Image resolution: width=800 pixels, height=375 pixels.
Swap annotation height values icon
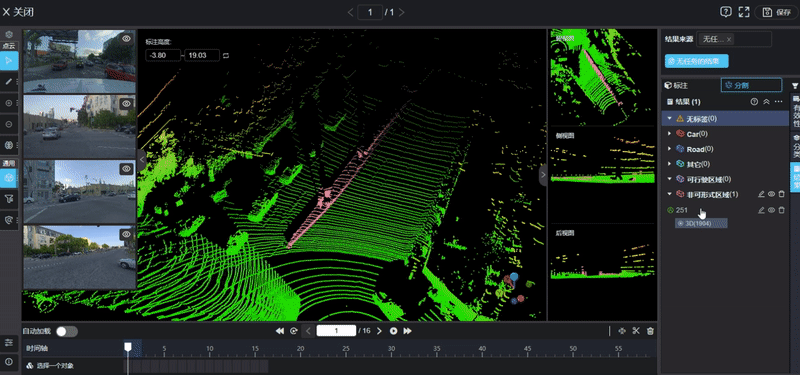click(226, 55)
